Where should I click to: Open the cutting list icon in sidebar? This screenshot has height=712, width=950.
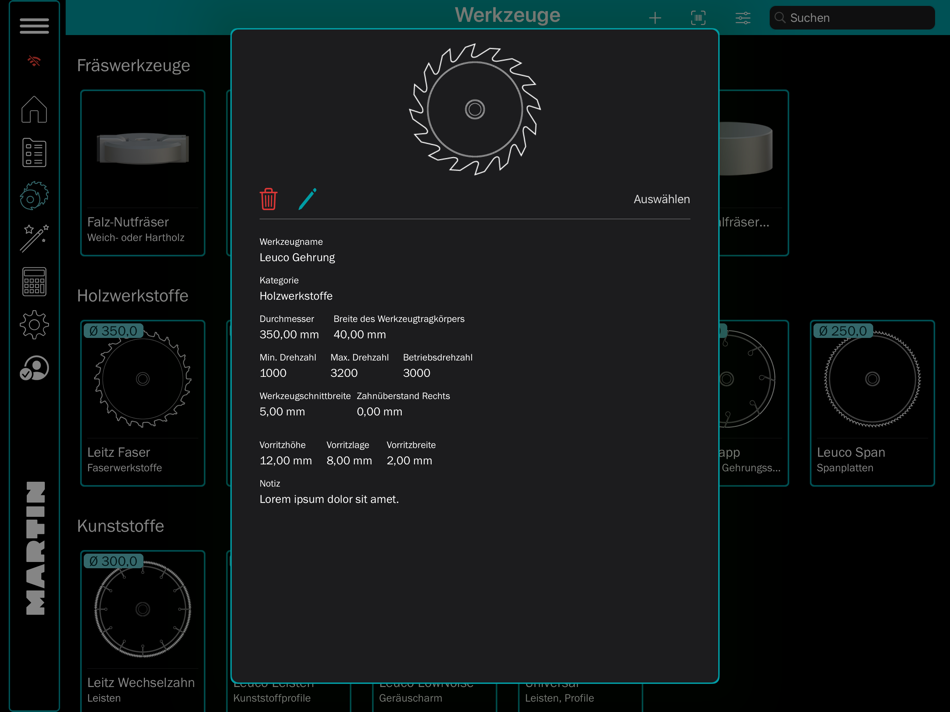[x=34, y=153]
